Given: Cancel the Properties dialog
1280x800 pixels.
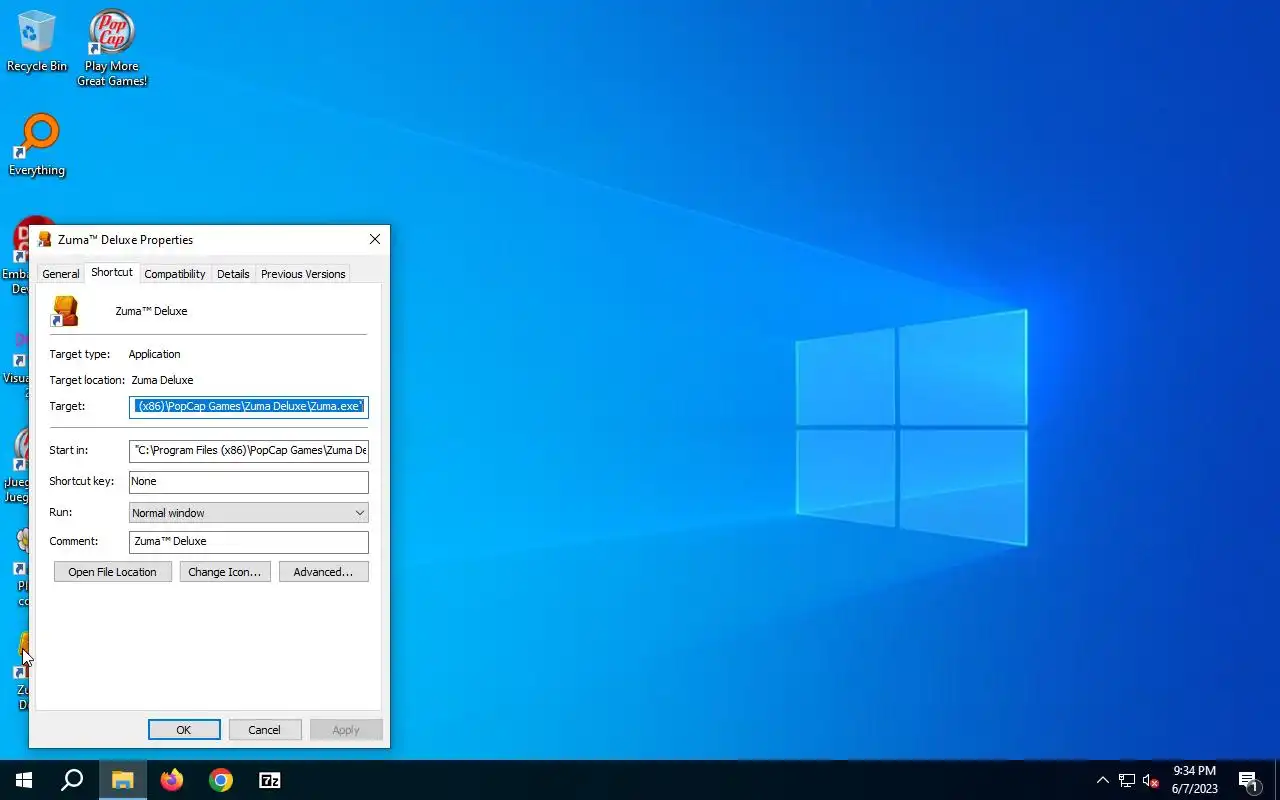Looking at the screenshot, I should tap(265, 730).
